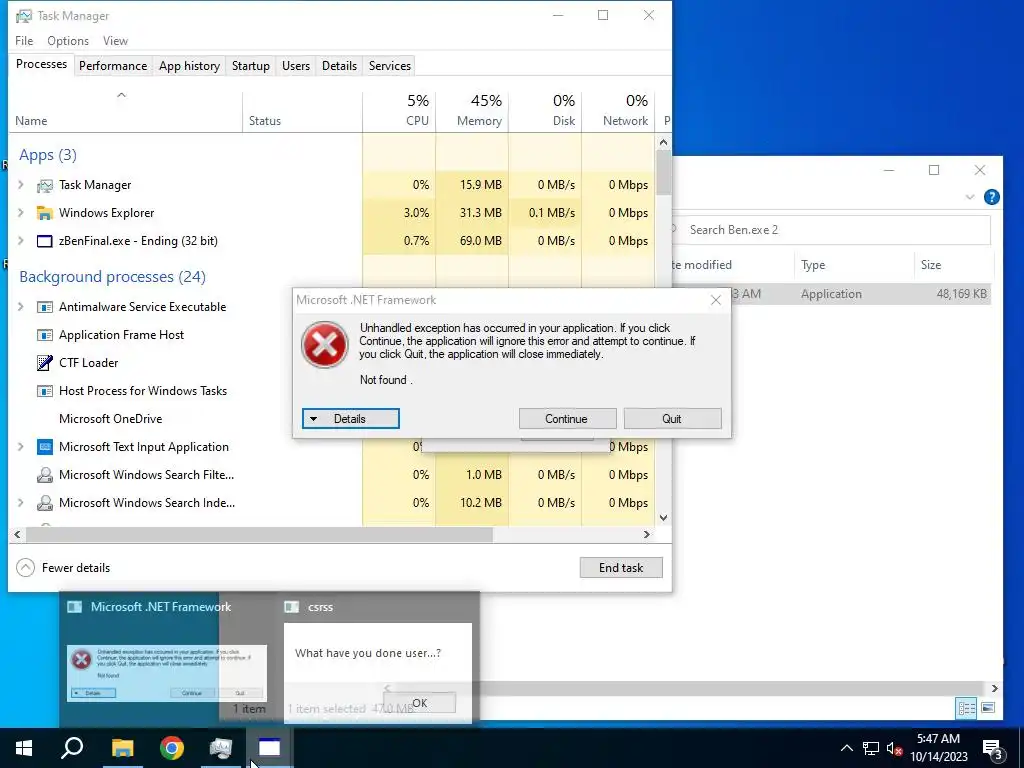Click the Task Manager vertical scrollbar thumb
Viewport: 1024px width, 768px height.
[x=664, y=172]
